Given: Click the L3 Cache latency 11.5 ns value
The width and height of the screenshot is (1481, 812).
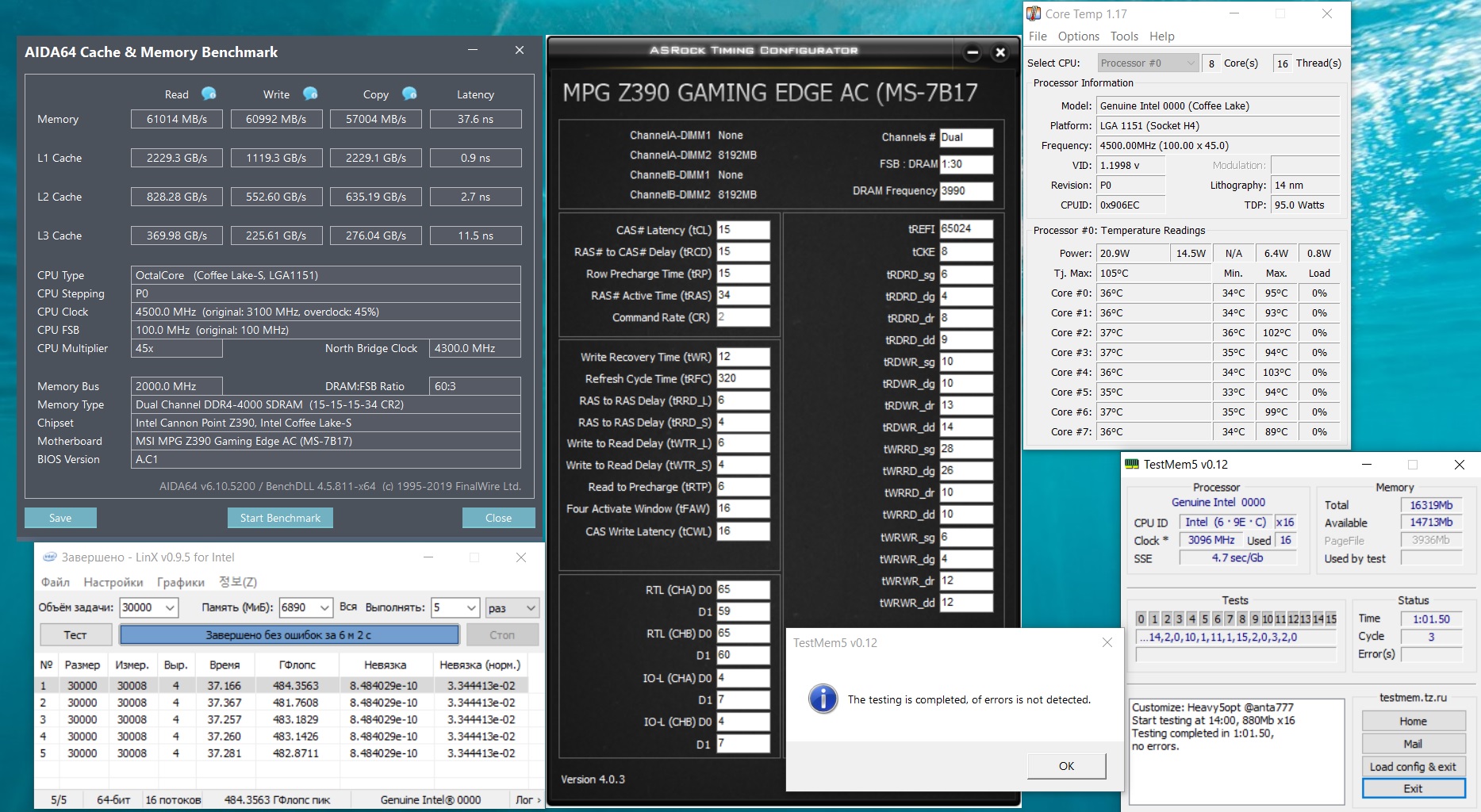Looking at the screenshot, I should pyautogui.click(x=475, y=236).
